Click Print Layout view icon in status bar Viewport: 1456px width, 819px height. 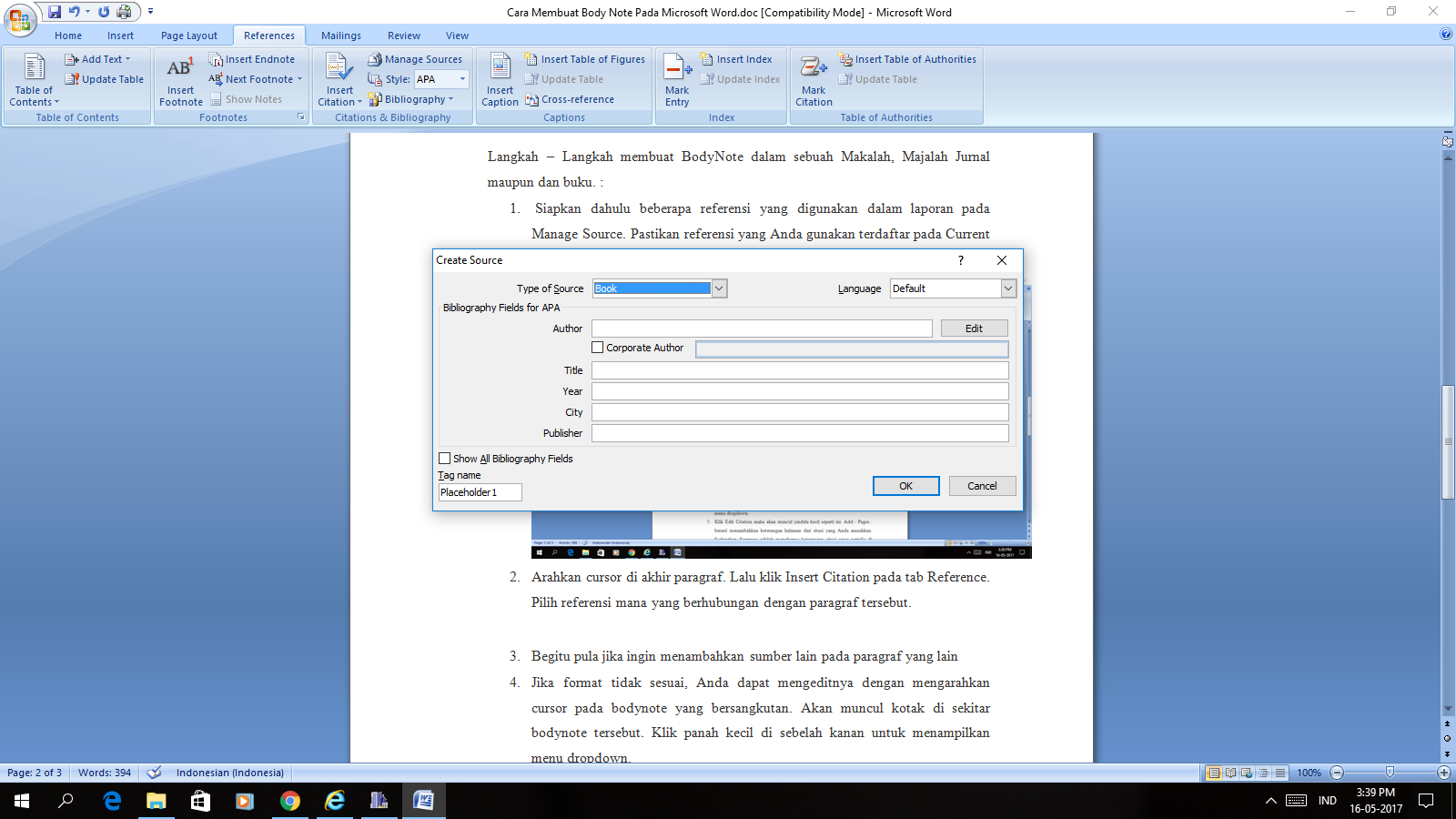point(1213,773)
